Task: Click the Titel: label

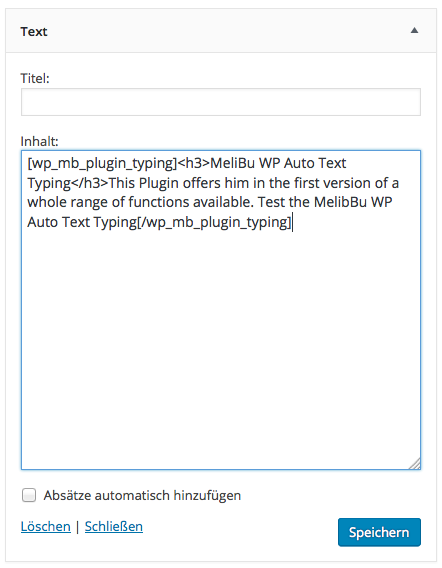Action: click(35, 78)
